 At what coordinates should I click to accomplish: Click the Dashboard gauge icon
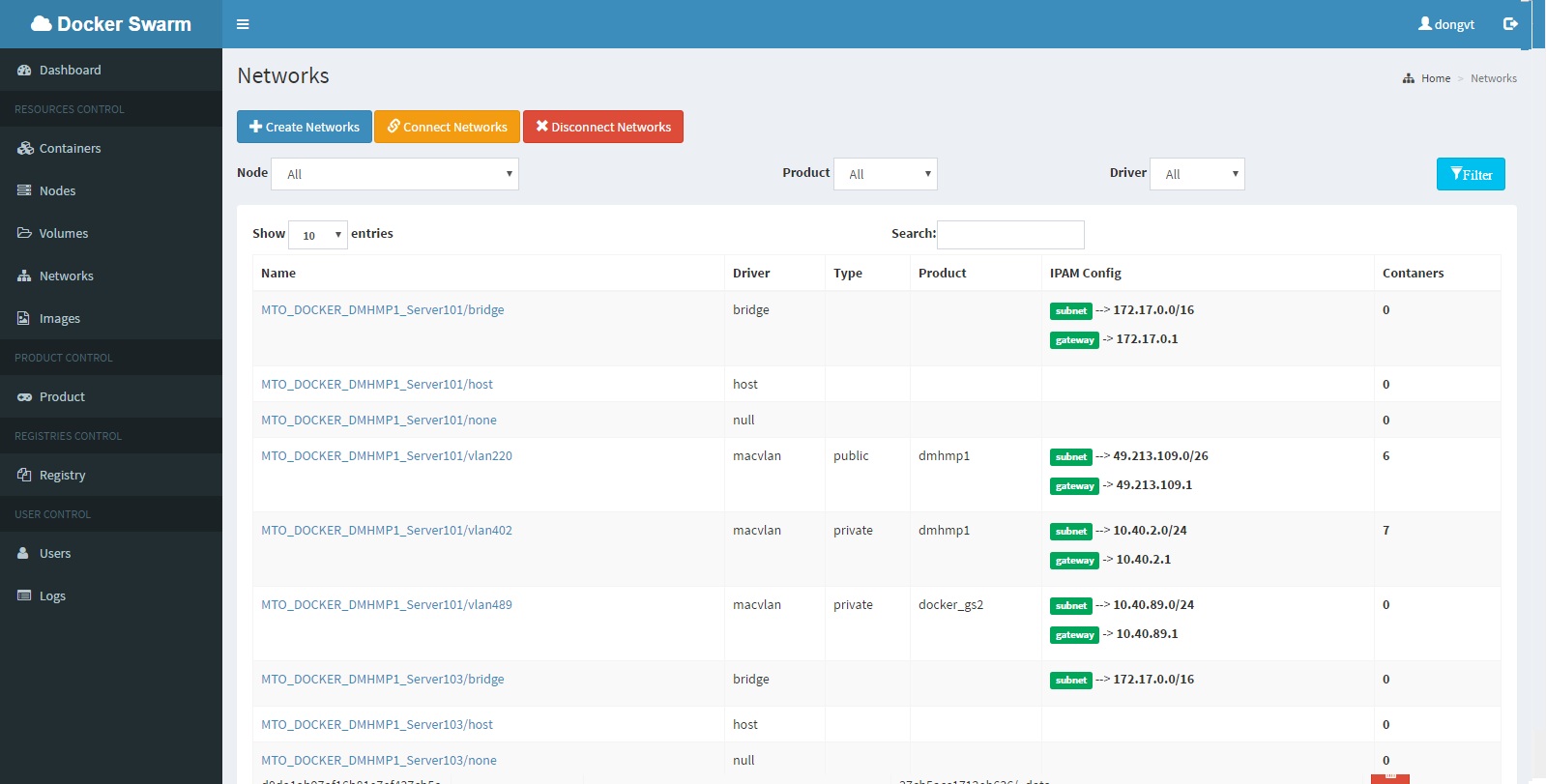tap(24, 71)
